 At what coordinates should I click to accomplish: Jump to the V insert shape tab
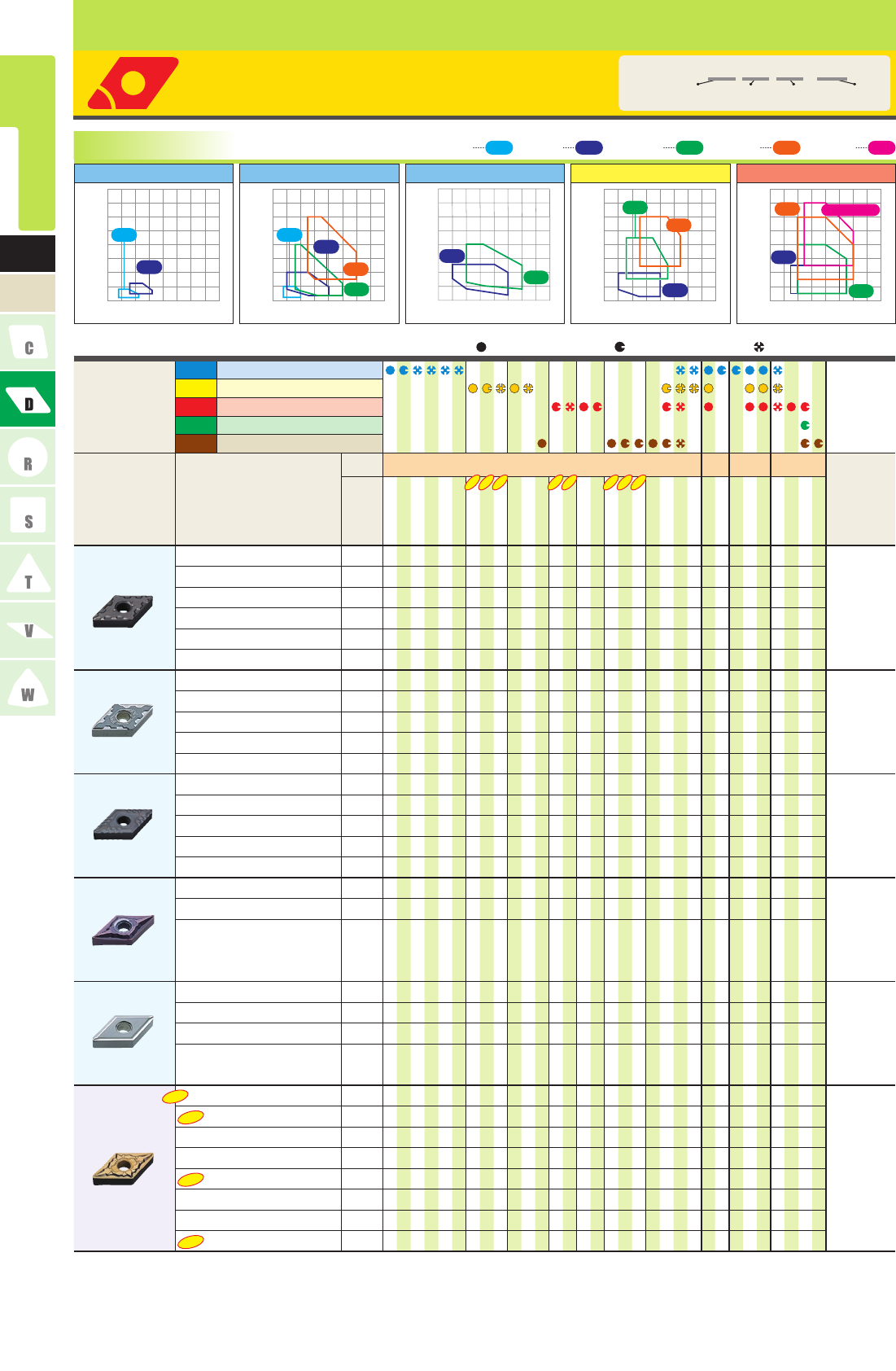[28, 630]
